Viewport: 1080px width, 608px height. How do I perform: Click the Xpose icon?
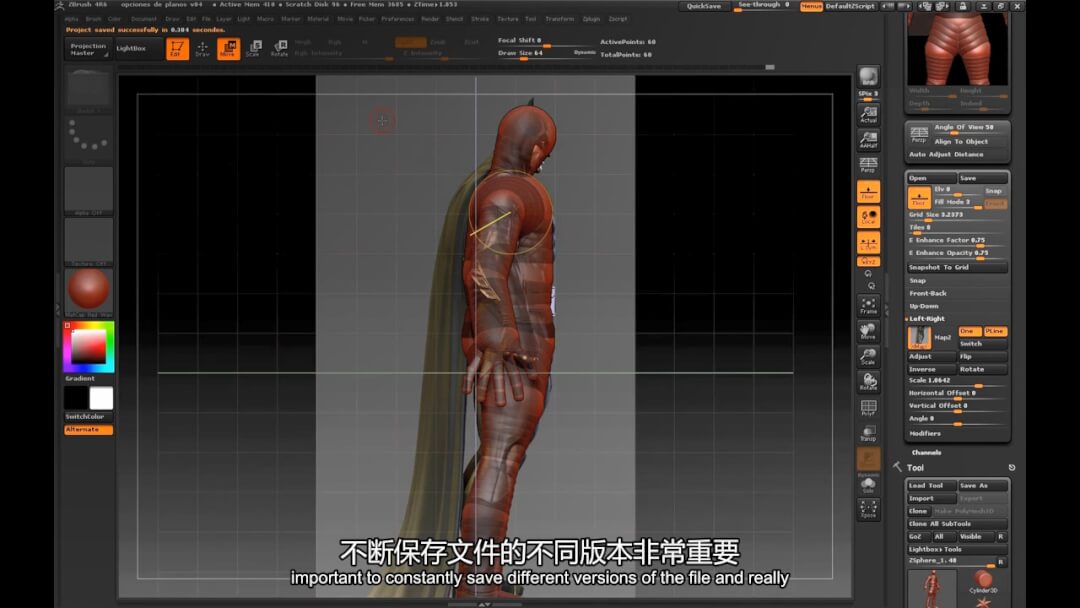click(869, 510)
